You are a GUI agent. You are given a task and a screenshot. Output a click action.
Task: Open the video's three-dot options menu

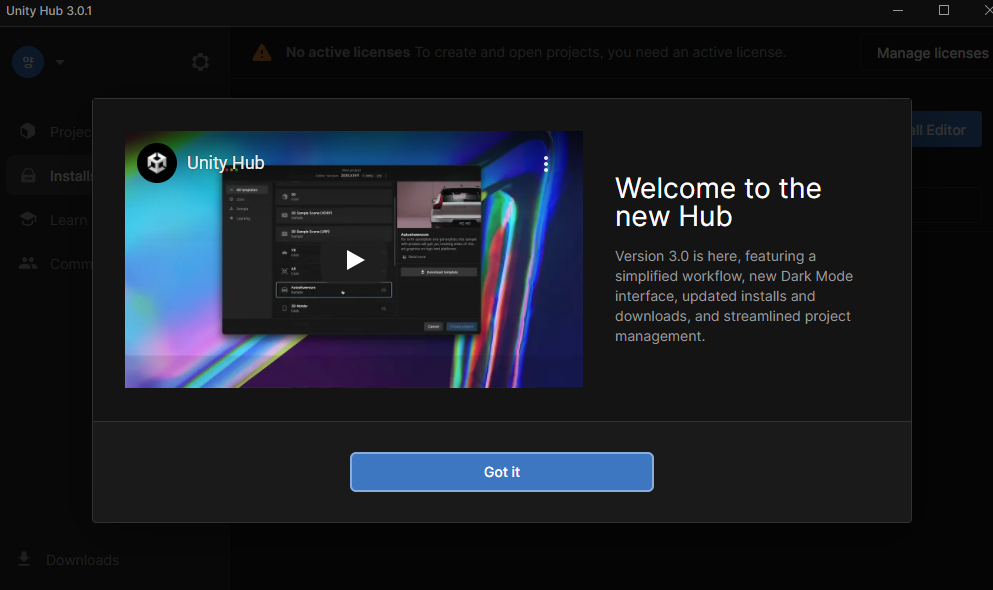click(x=546, y=164)
